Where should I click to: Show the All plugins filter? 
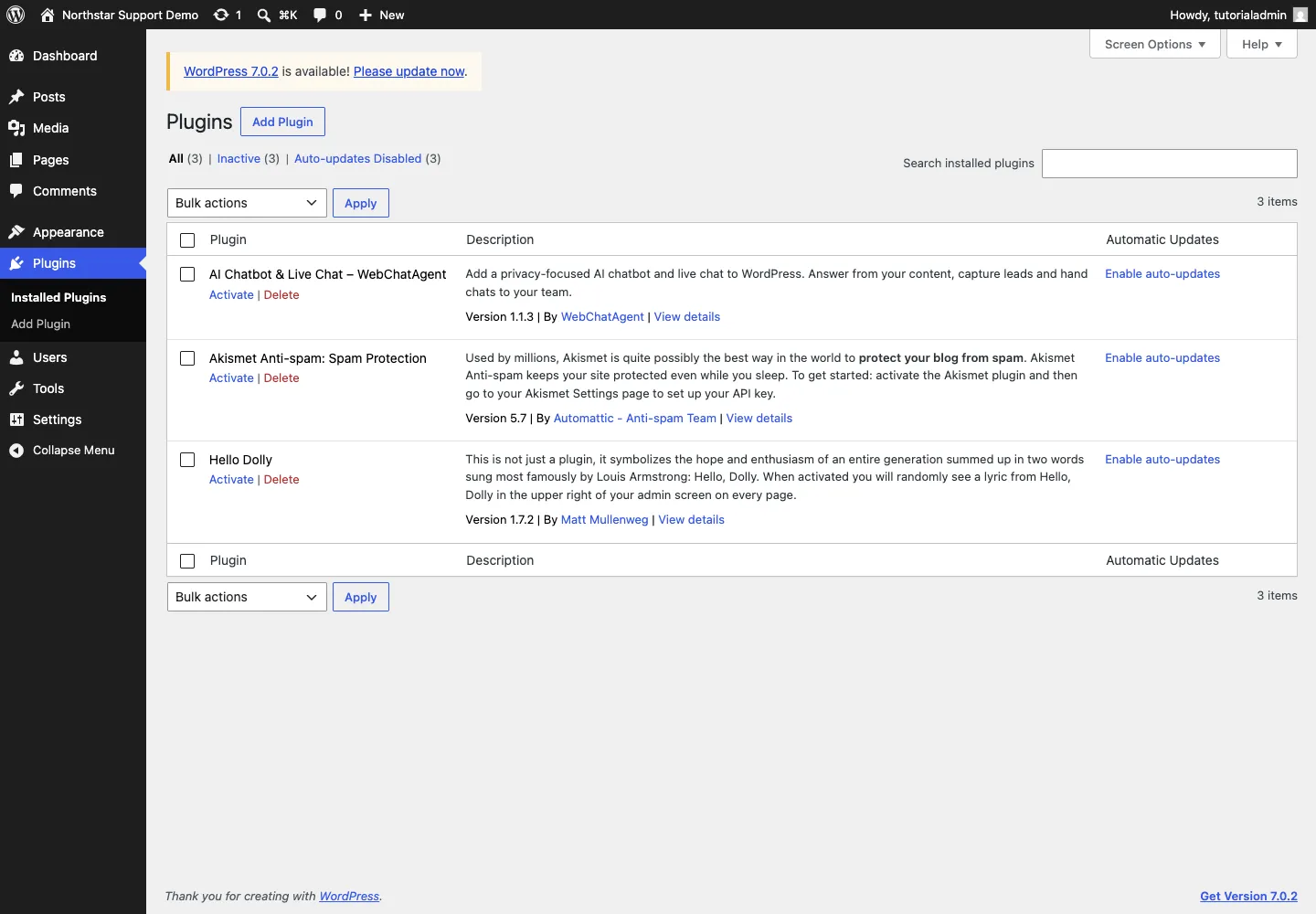click(x=176, y=158)
